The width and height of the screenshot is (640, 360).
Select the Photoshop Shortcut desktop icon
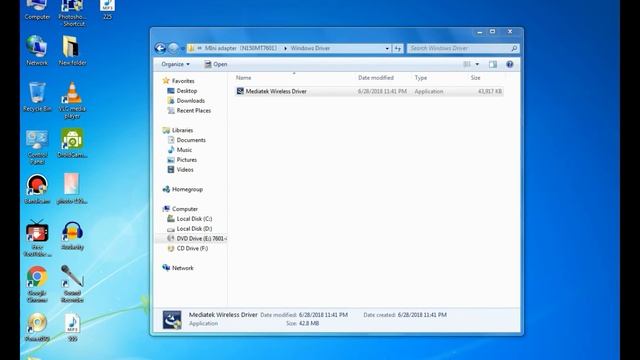[x=72, y=13]
